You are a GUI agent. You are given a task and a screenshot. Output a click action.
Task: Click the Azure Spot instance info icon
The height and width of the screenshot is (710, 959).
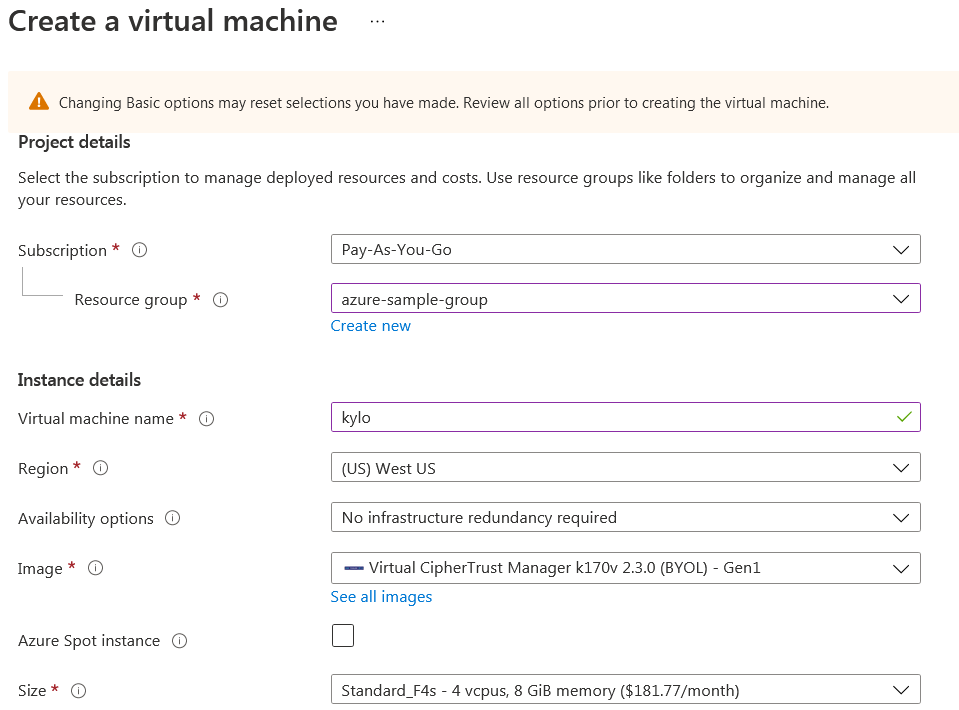179,641
